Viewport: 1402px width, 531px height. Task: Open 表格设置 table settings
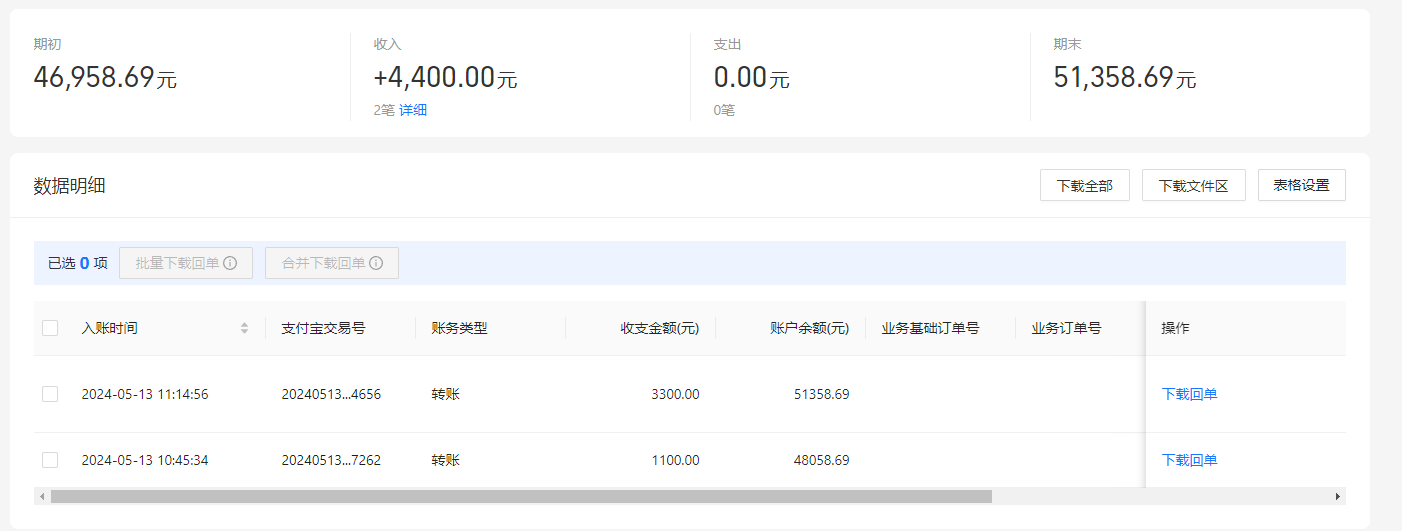point(1301,185)
